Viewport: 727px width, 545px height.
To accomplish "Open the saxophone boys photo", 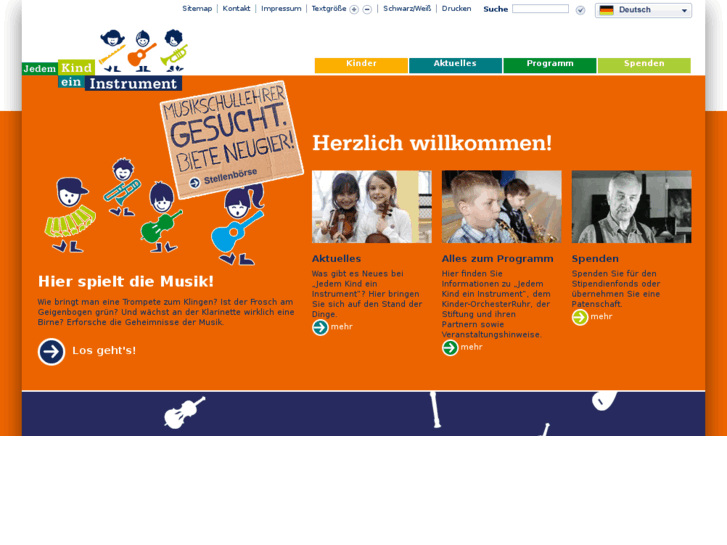I will 502,207.
